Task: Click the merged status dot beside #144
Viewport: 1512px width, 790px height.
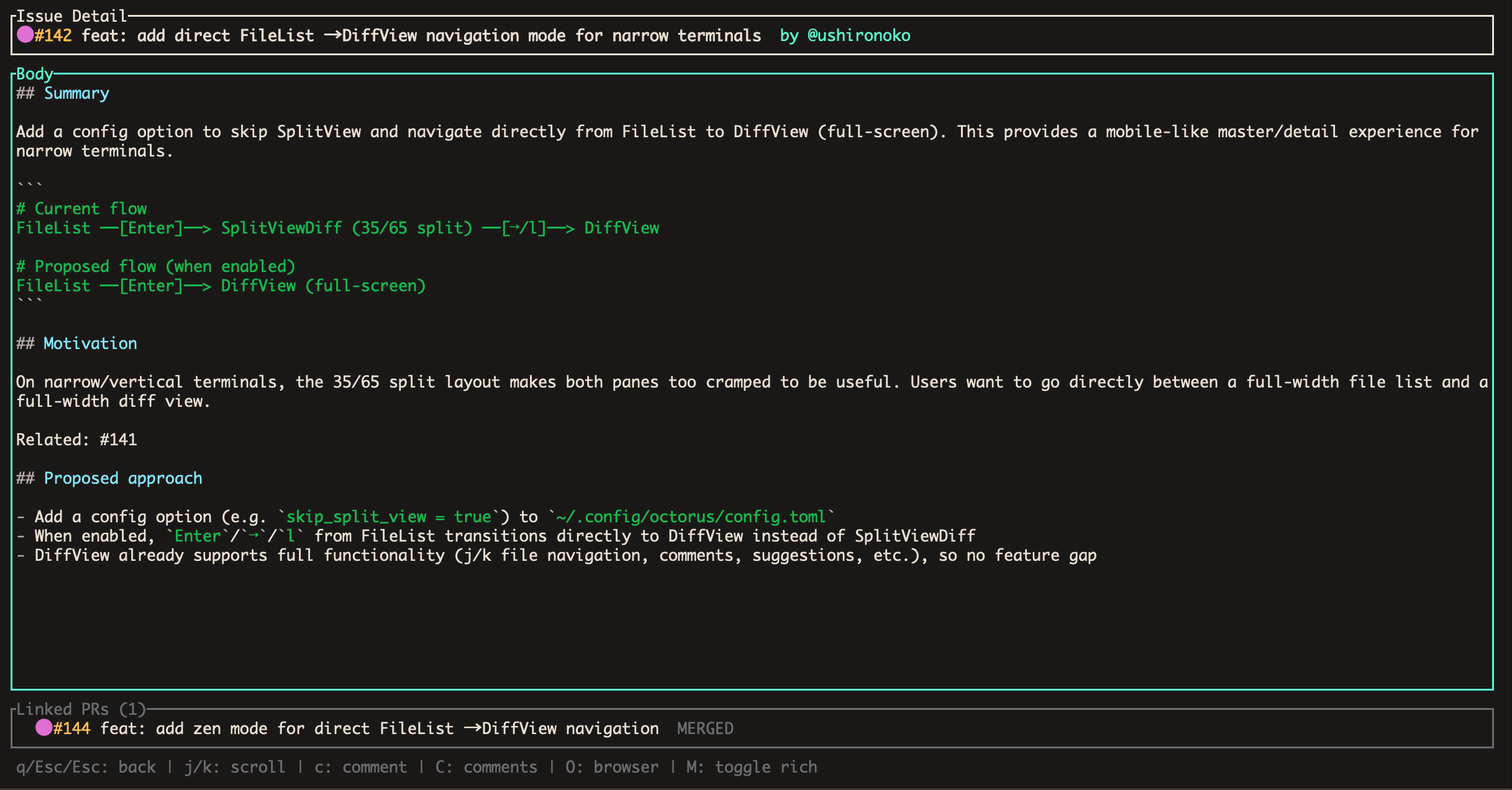Action: 43,727
